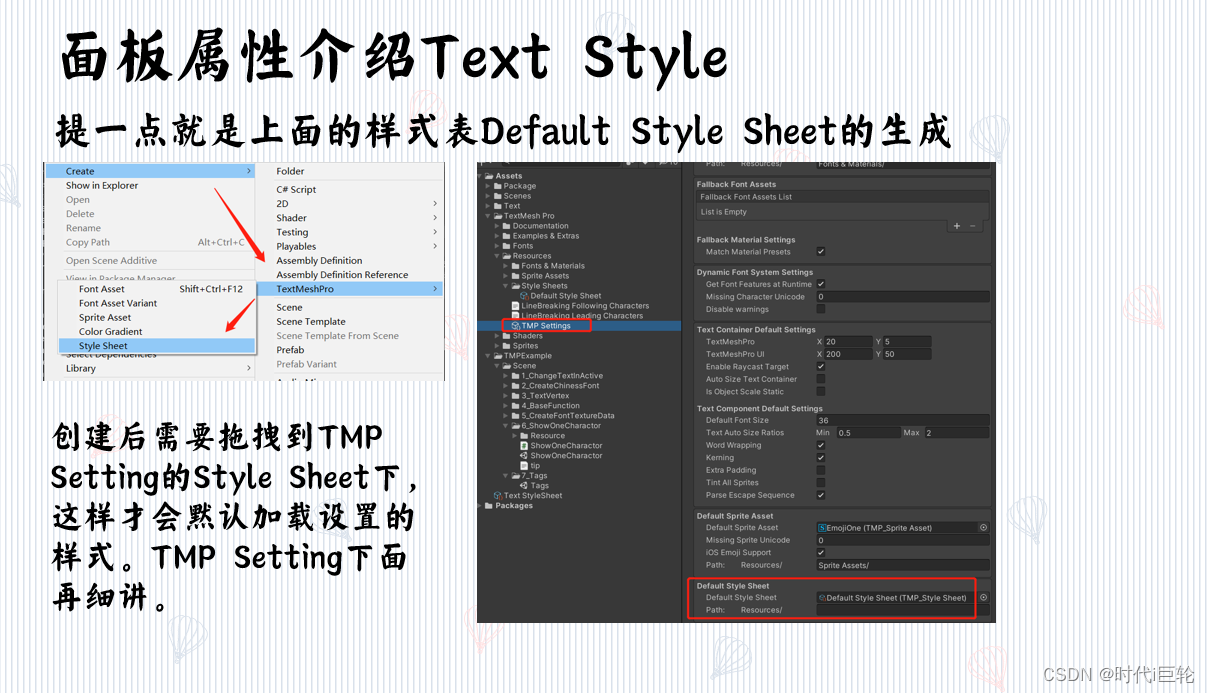Collapse the 7_Tags folder
Image resolution: width=1210 pixels, height=693 pixels.
pos(506,475)
